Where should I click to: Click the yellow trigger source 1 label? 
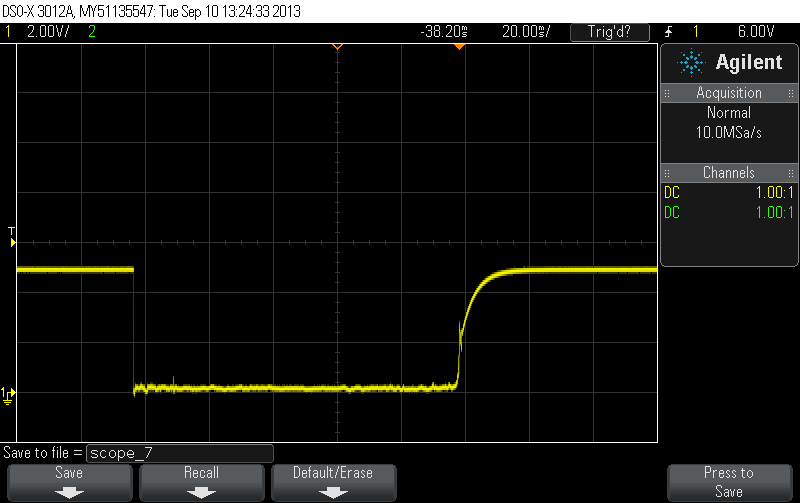coord(695,32)
